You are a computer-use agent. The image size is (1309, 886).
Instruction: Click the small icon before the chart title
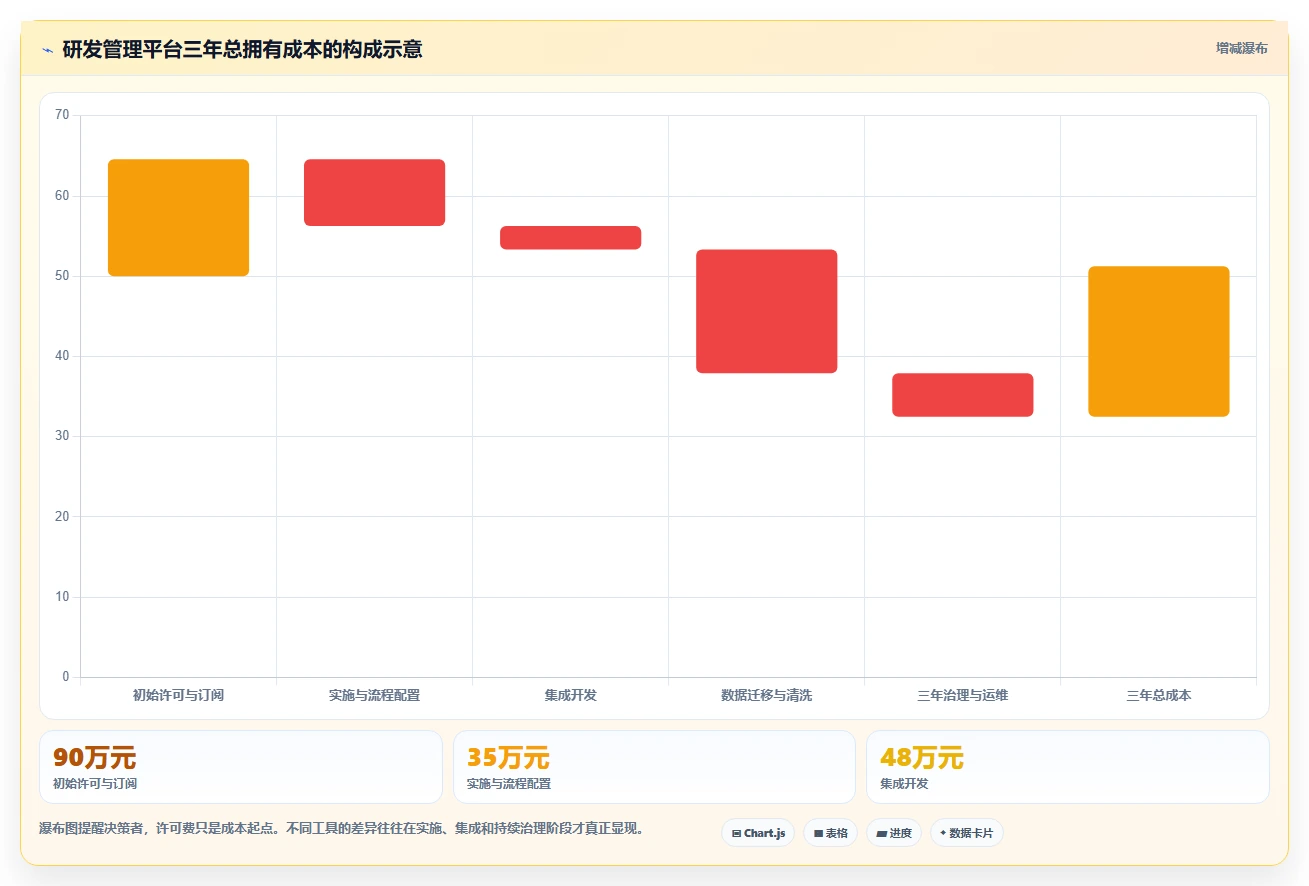pos(47,50)
